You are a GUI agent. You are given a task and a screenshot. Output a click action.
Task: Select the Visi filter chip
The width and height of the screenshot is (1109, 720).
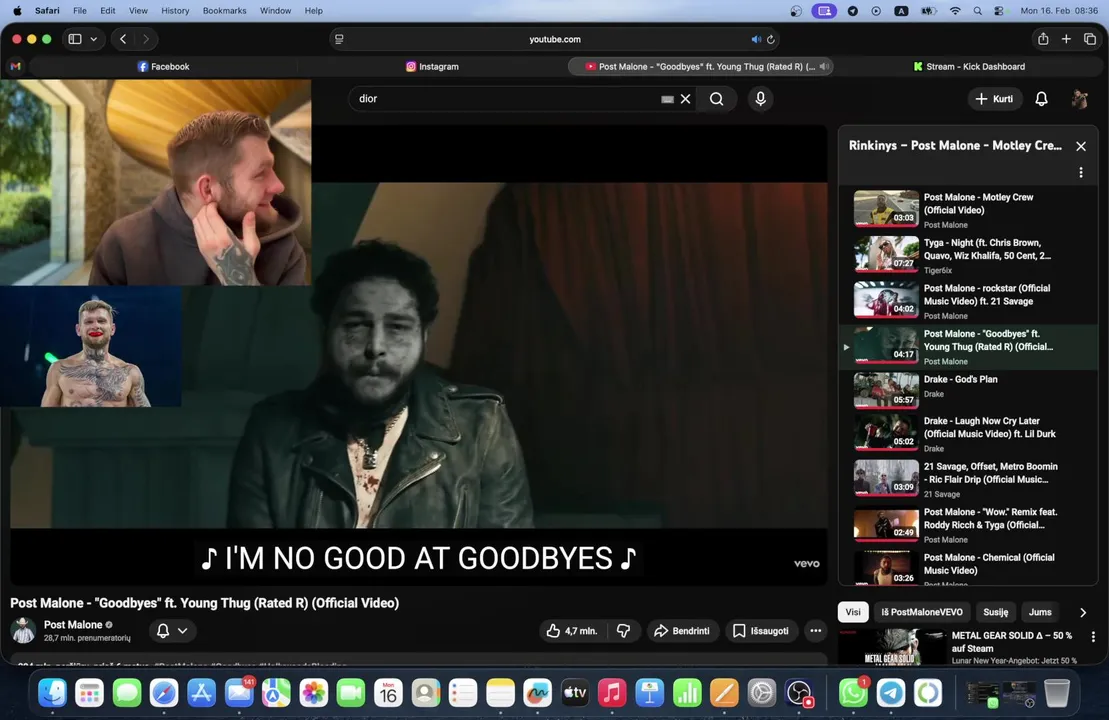point(853,612)
